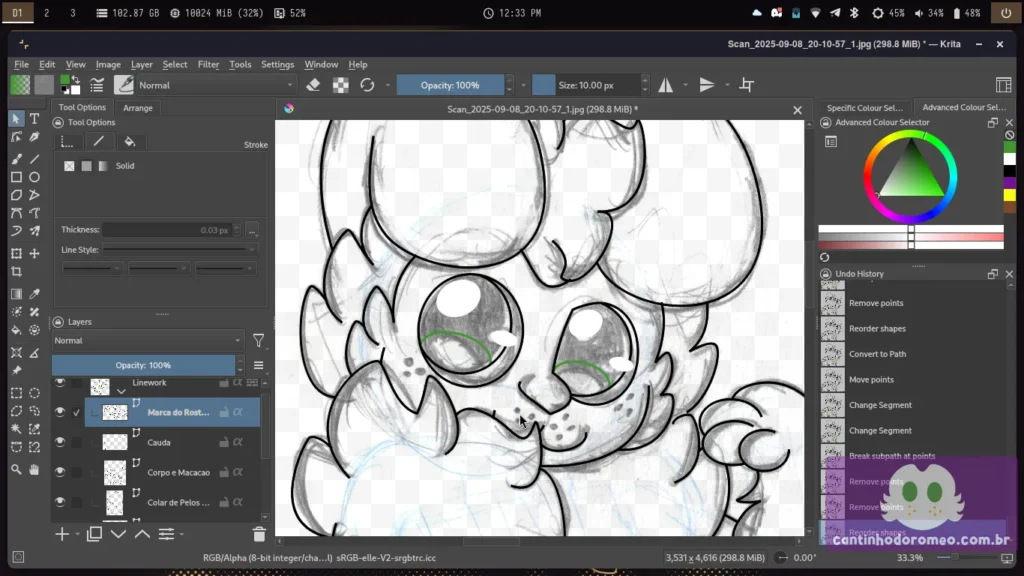1024x576 pixels.
Task: Open the layer filter funnel menu
Action: (259, 340)
